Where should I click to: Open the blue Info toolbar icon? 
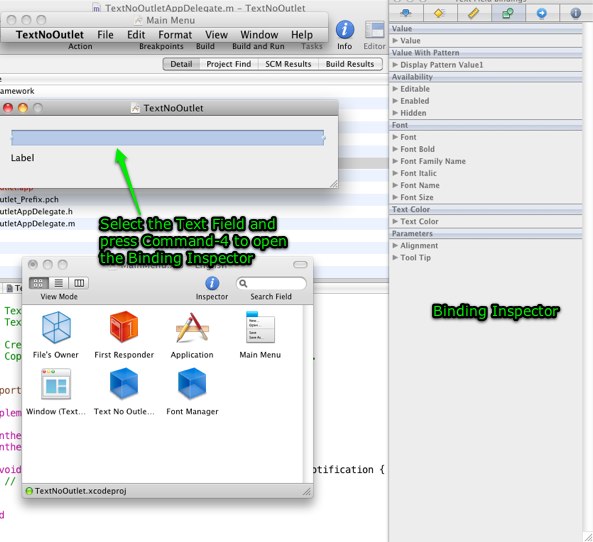[345, 30]
